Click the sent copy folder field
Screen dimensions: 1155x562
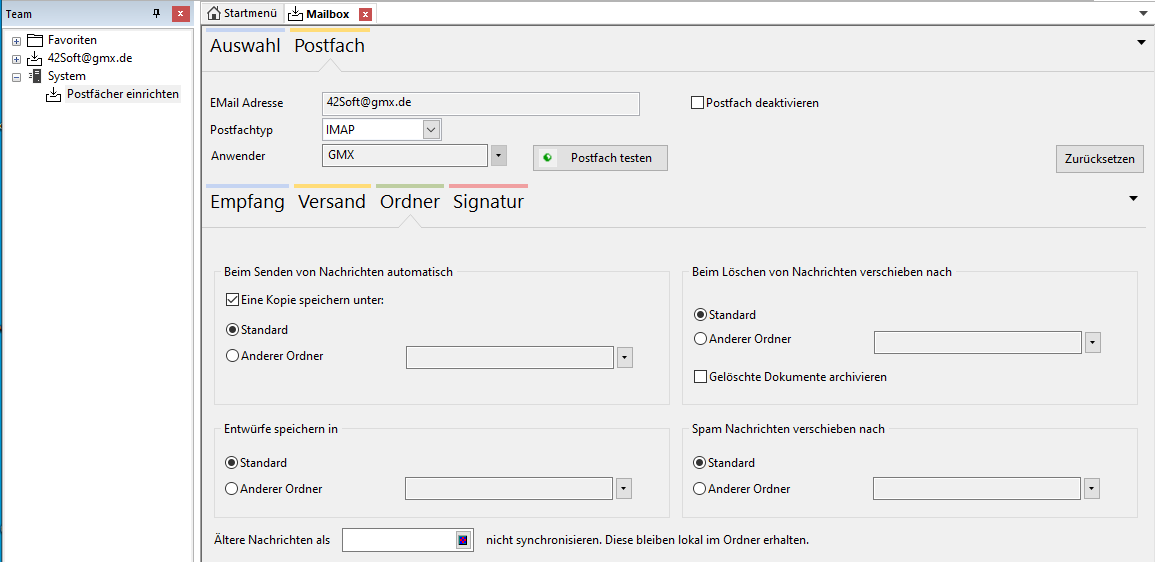click(510, 357)
